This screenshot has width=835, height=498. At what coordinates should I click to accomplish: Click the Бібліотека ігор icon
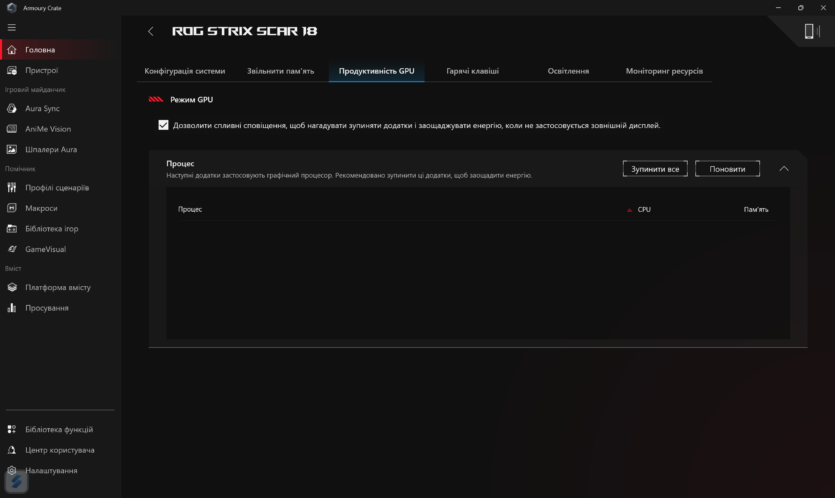pyautogui.click(x=12, y=228)
